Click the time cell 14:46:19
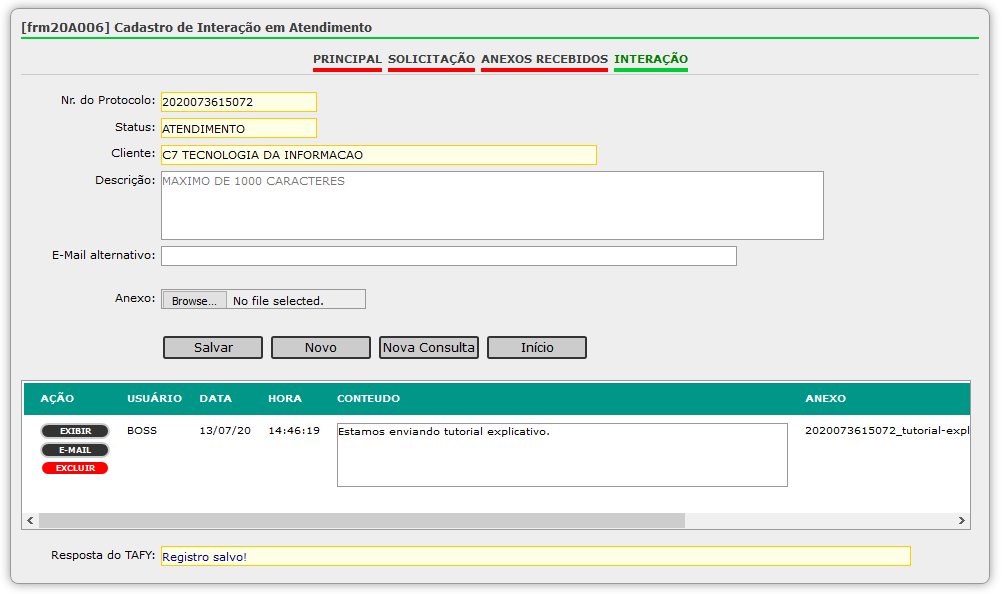 (x=294, y=430)
